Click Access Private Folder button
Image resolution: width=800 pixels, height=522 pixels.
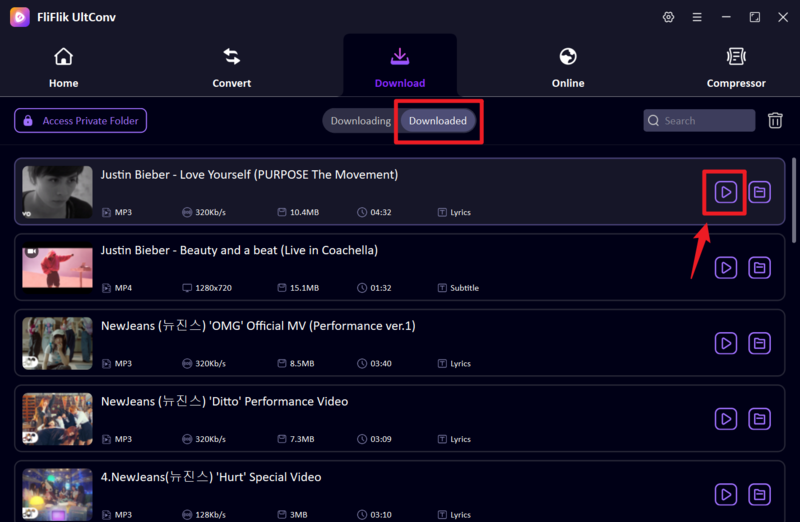click(x=81, y=120)
